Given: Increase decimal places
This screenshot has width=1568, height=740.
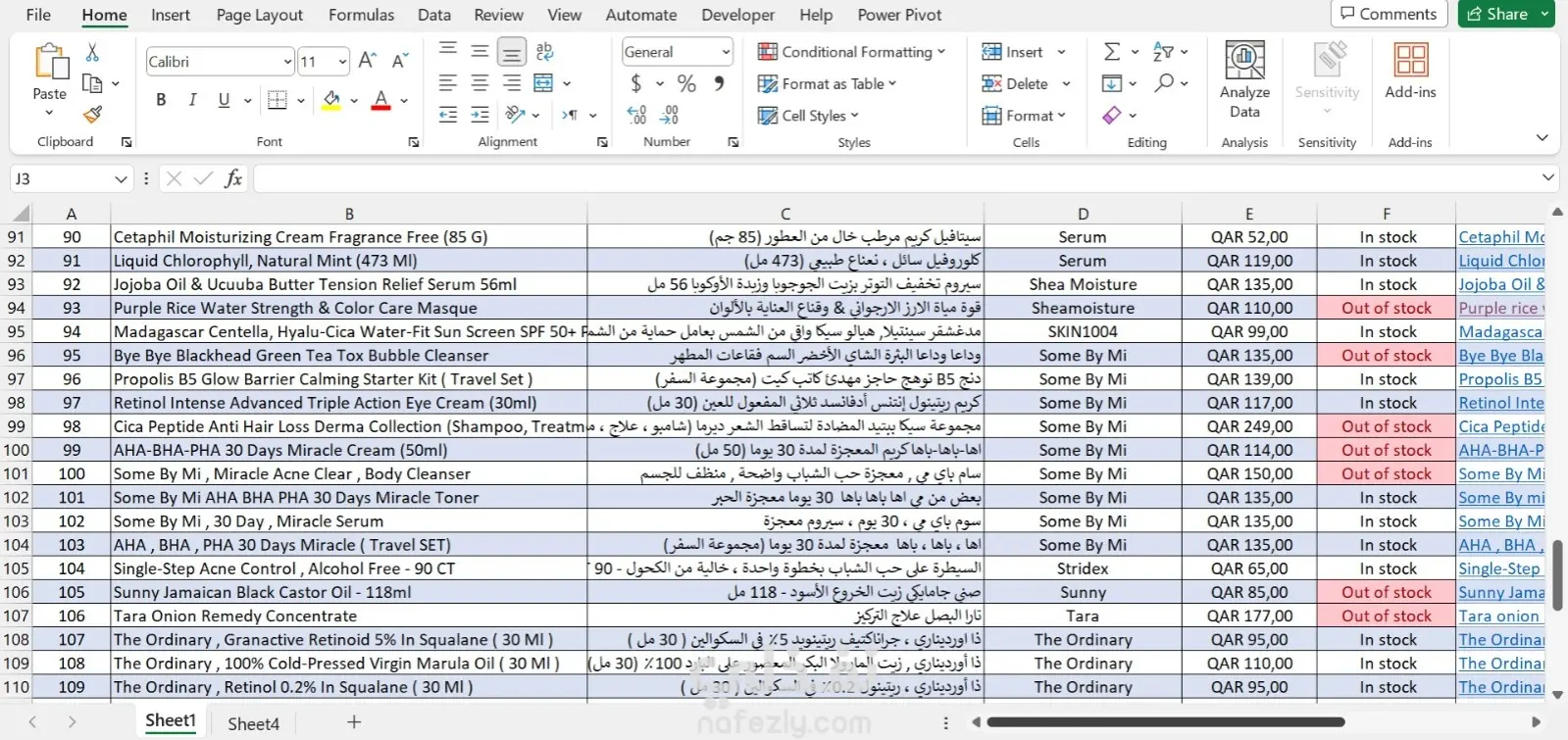Looking at the screenshot, I should click(636, 115).
